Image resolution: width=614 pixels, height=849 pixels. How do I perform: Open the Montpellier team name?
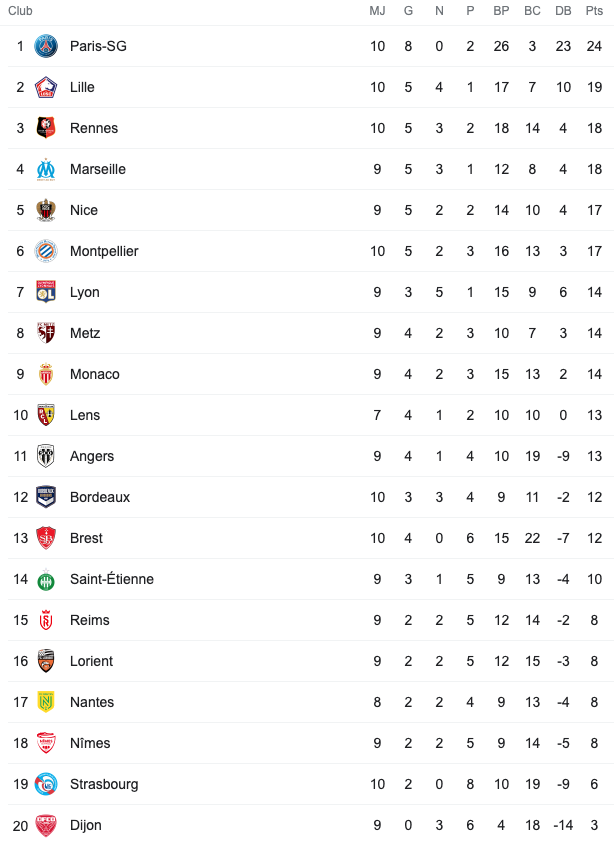click(x=104, y=251)
